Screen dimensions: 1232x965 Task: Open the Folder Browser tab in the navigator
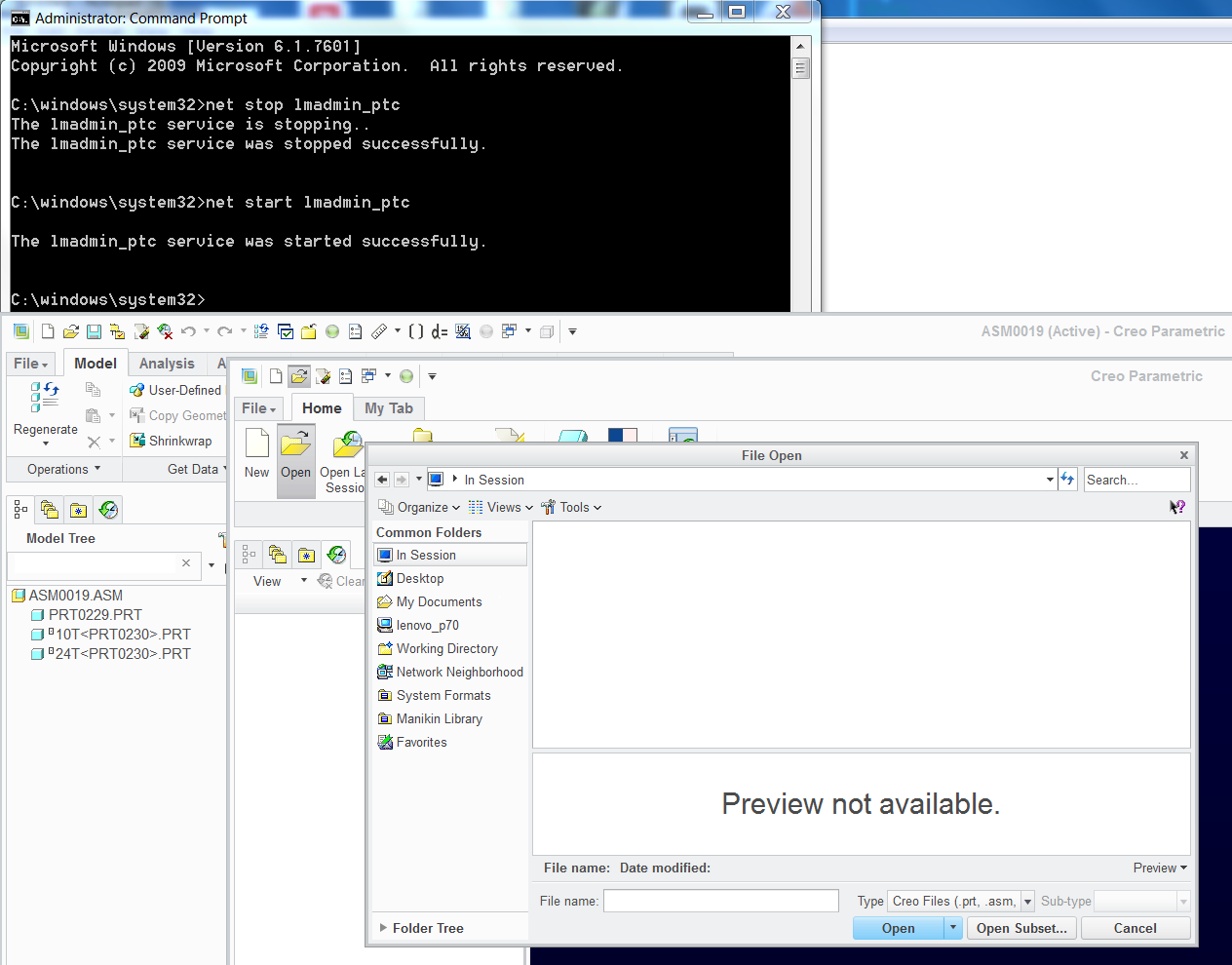click(x=49, y=509)
